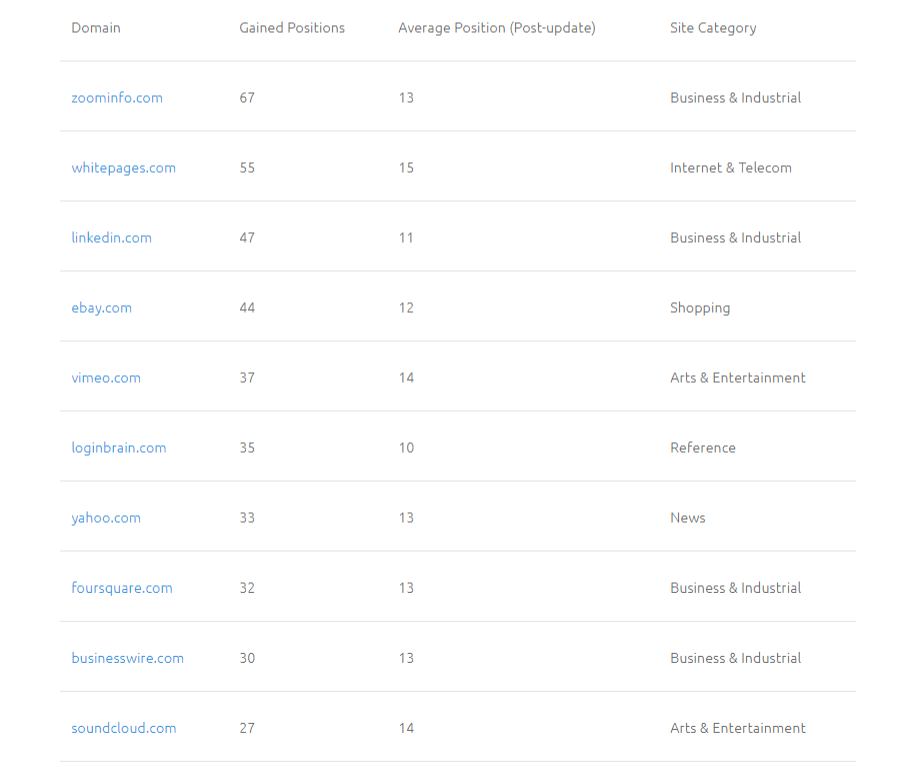Screen dimensions: 921x779
Task: Click Arts & Entertainment beside soundcloud.com
Action: [x=738, y=728]
